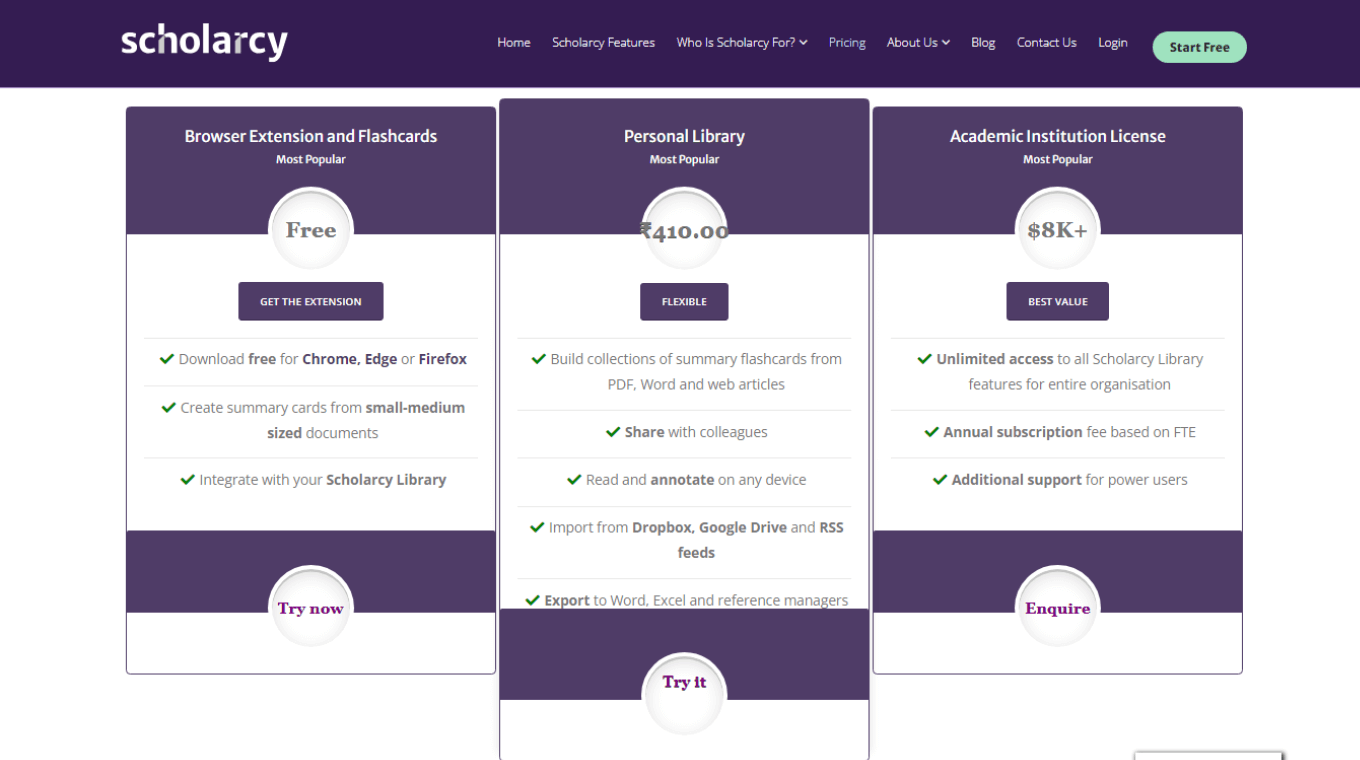Click Most Popular under Personal Library

684,159
